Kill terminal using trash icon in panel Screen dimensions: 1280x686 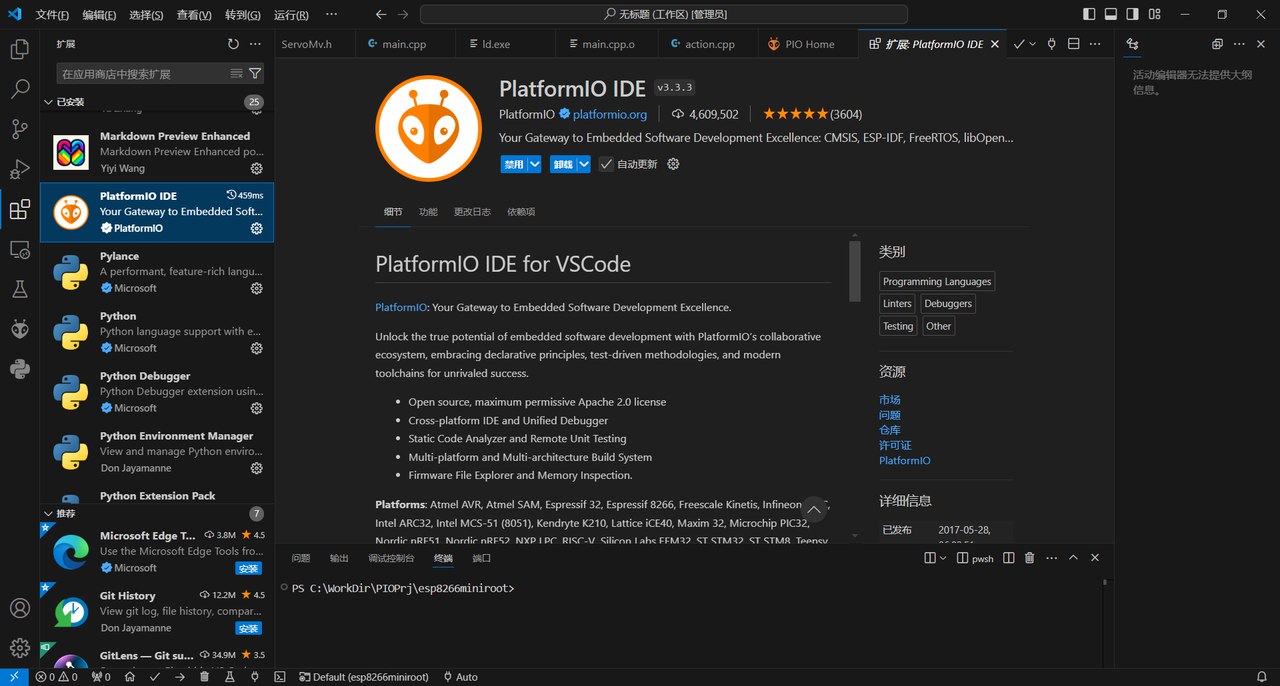tap(1030, 558)
